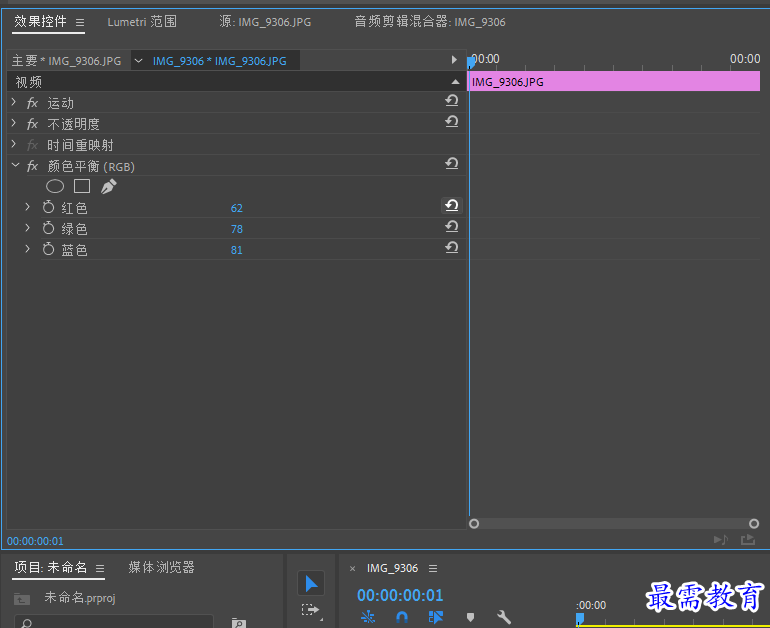Screen dimensions: 770x628
Task: Select the 主要 * IMG_9306.JPG master clip
Action: (x=66, y=61)
